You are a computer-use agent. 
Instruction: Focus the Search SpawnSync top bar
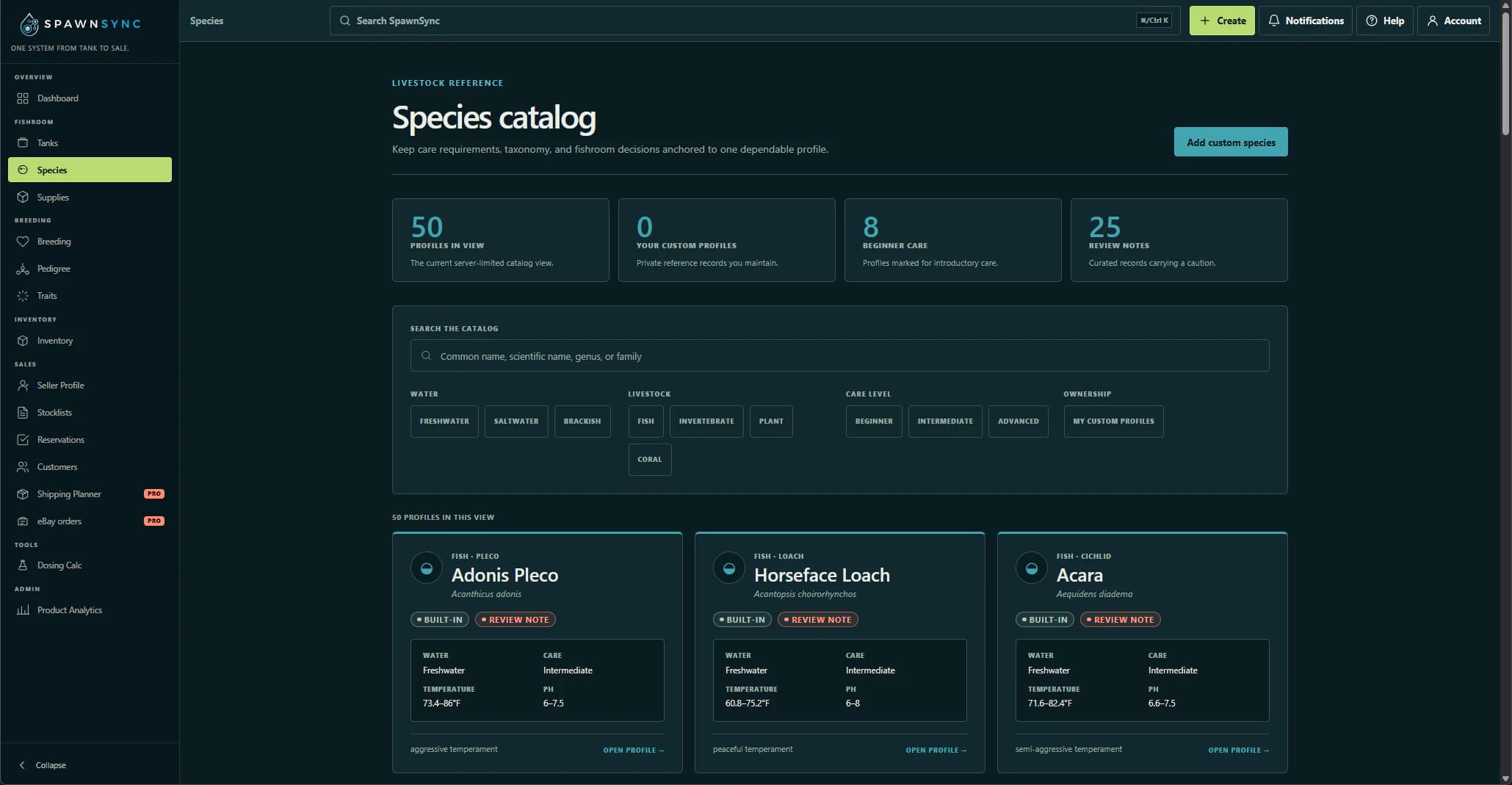[755, 21]
